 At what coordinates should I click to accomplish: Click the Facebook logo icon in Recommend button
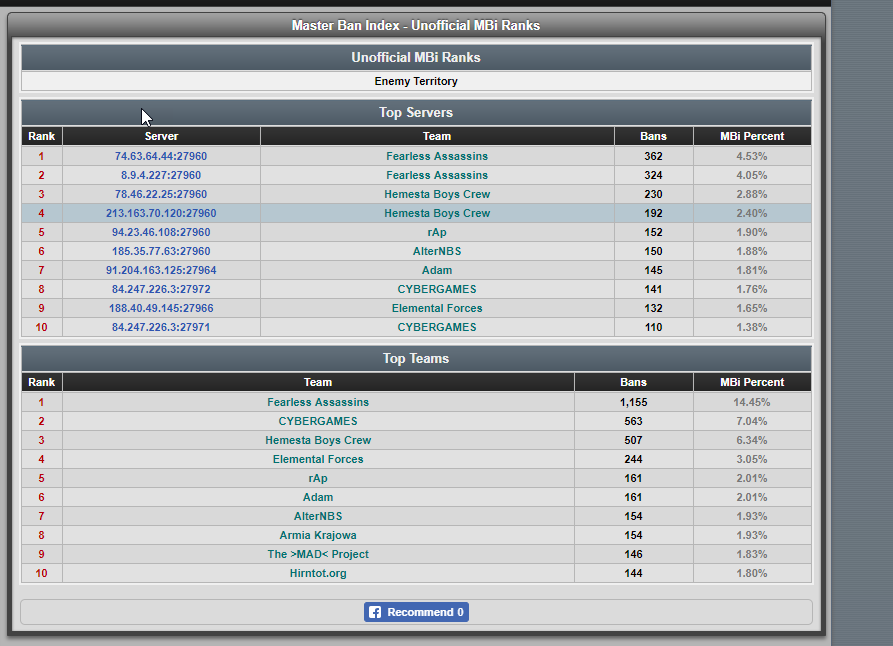tap(375, 612)
